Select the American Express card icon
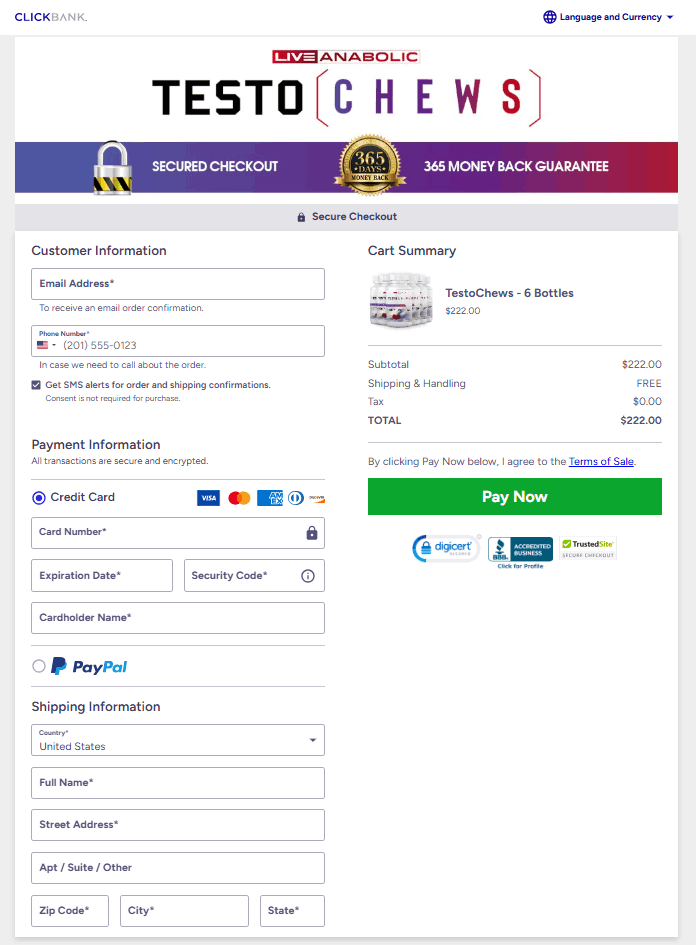The width and height of the screenshot is (696, 945). tap(270, 497)
